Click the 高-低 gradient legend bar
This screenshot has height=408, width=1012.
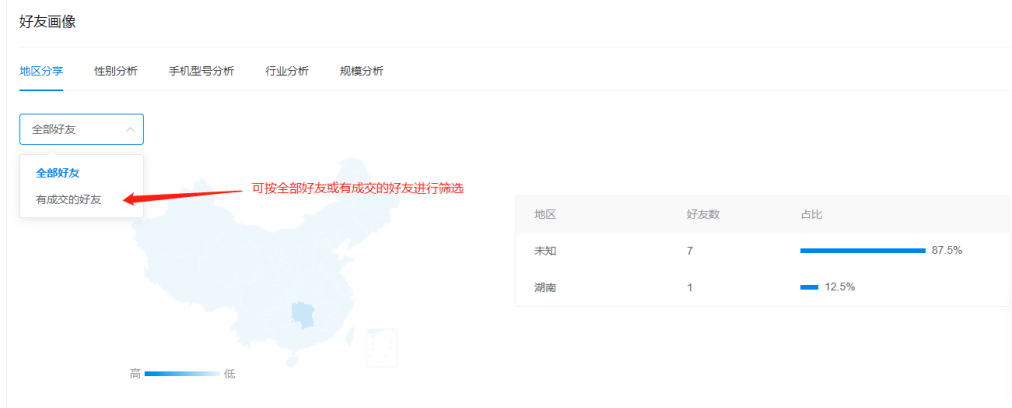click(x=182, y=374)
